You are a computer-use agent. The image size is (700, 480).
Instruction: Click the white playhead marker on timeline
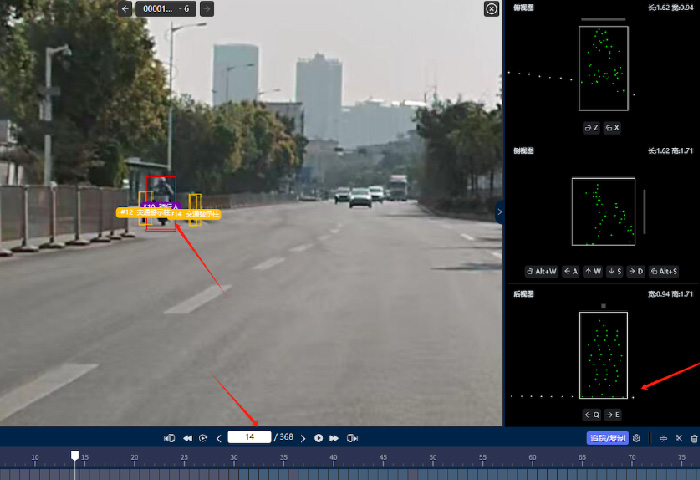[74, 456]
